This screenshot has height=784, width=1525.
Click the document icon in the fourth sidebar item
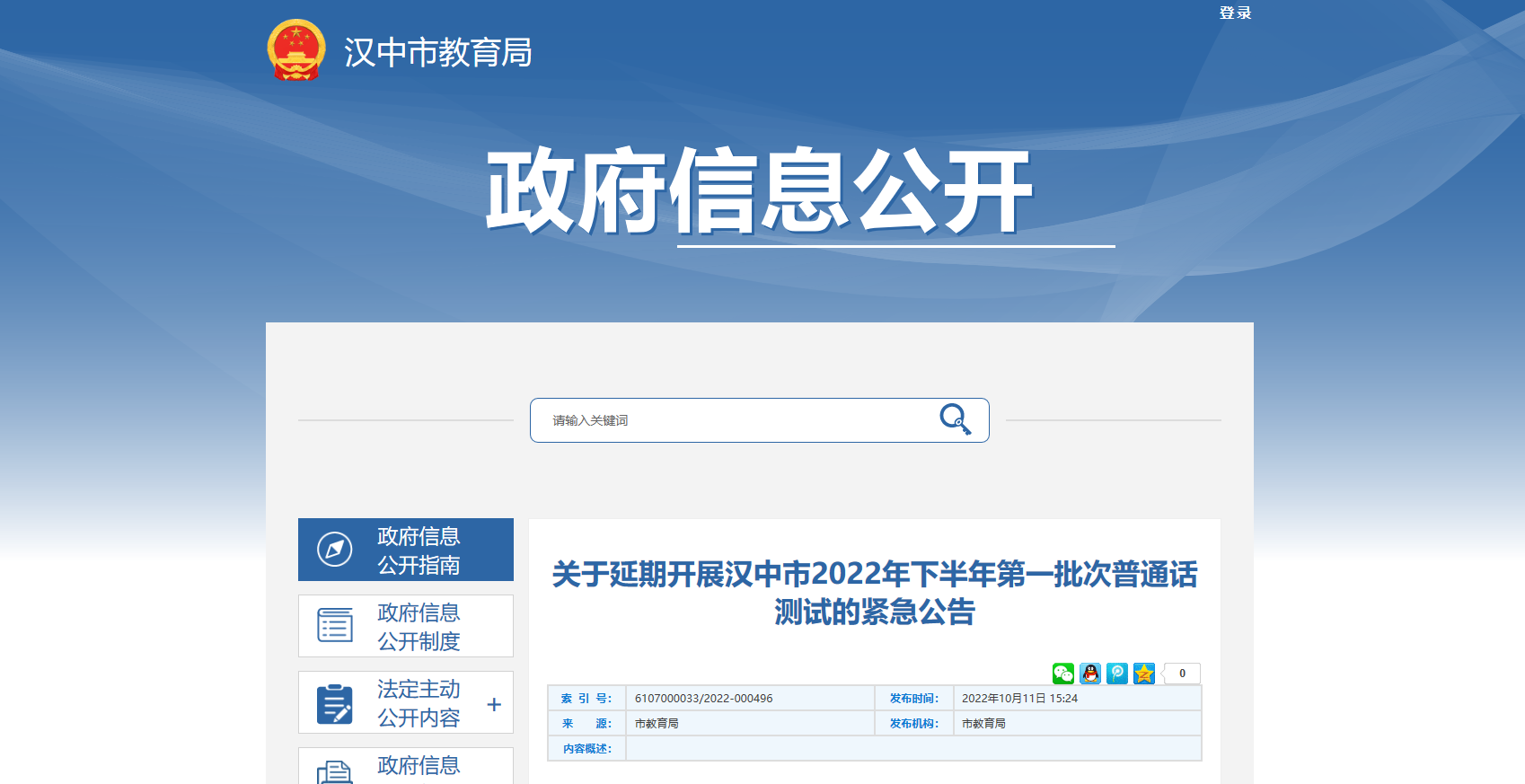(x=335, y=772)
